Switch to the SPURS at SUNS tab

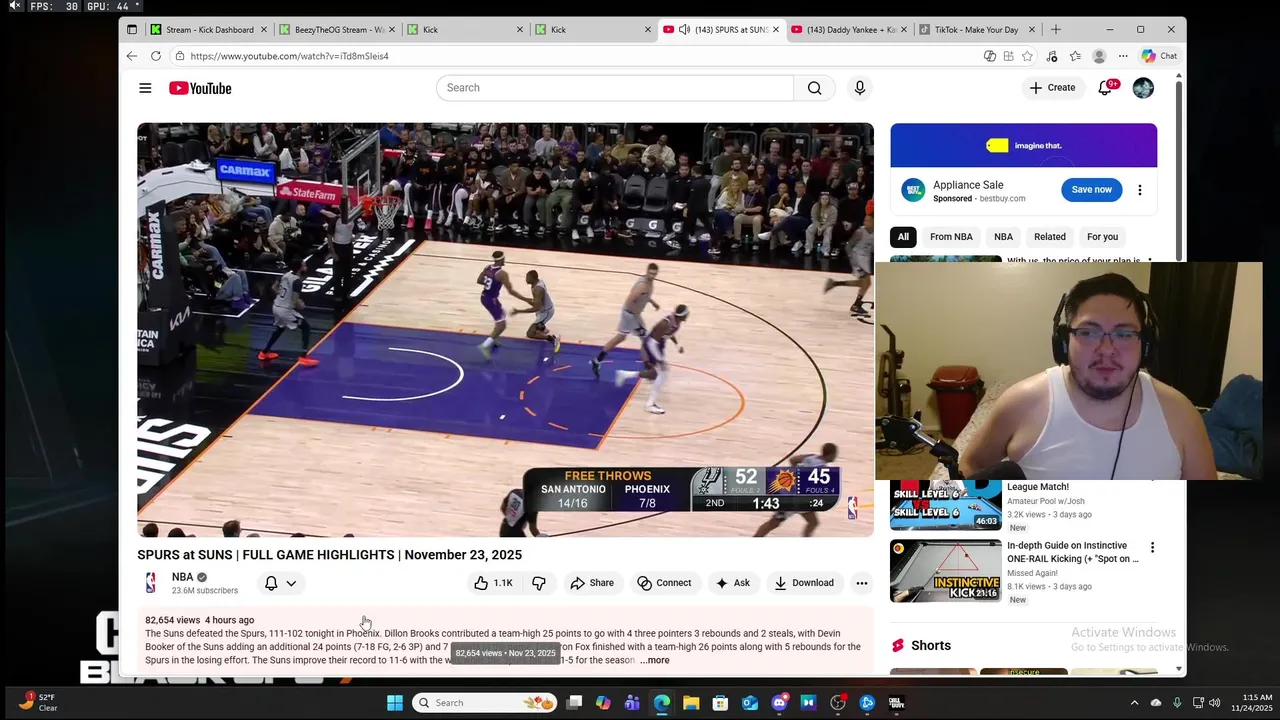pos(724,29)
